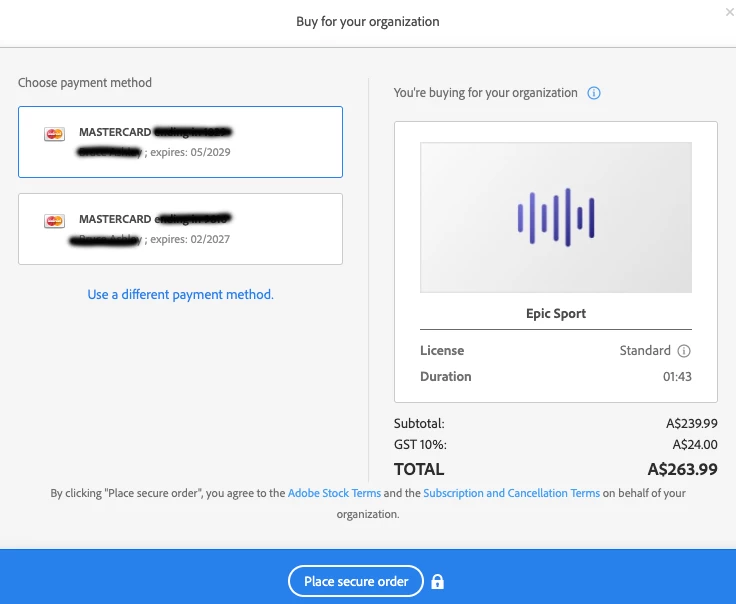Image resolution: width=736 pixels, height=604 pixels.
Task: Click the Duration label
Action: [445, 376]
